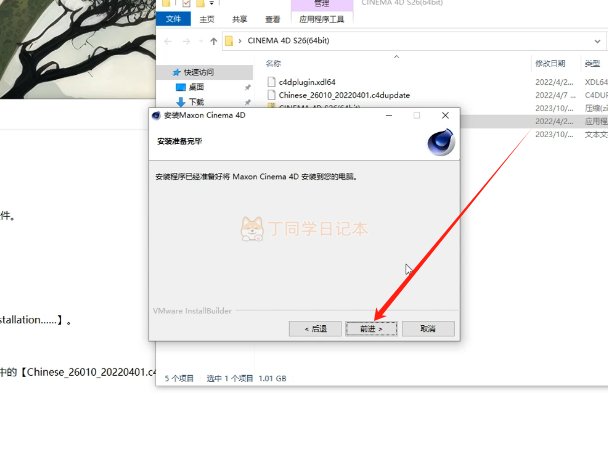
Task: Open recent locations dropdown beside forward arrow
Action: 200,41
